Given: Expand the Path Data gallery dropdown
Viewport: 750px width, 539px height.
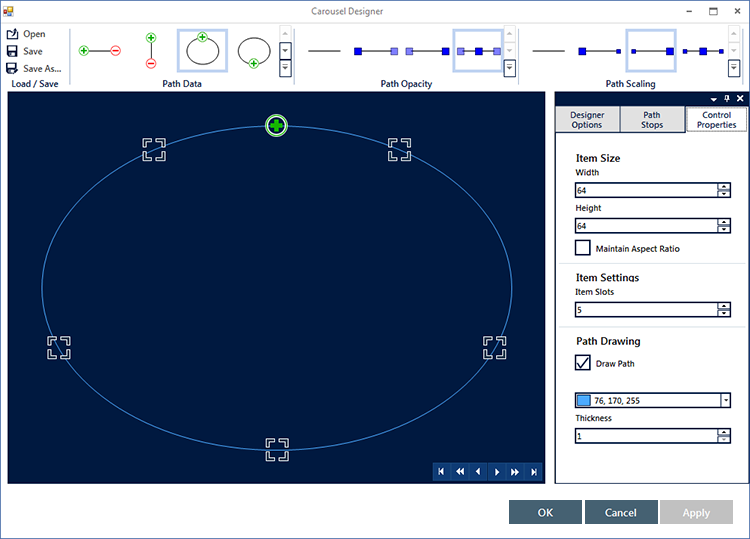Looking at the screenshot, I should [285, 68].
